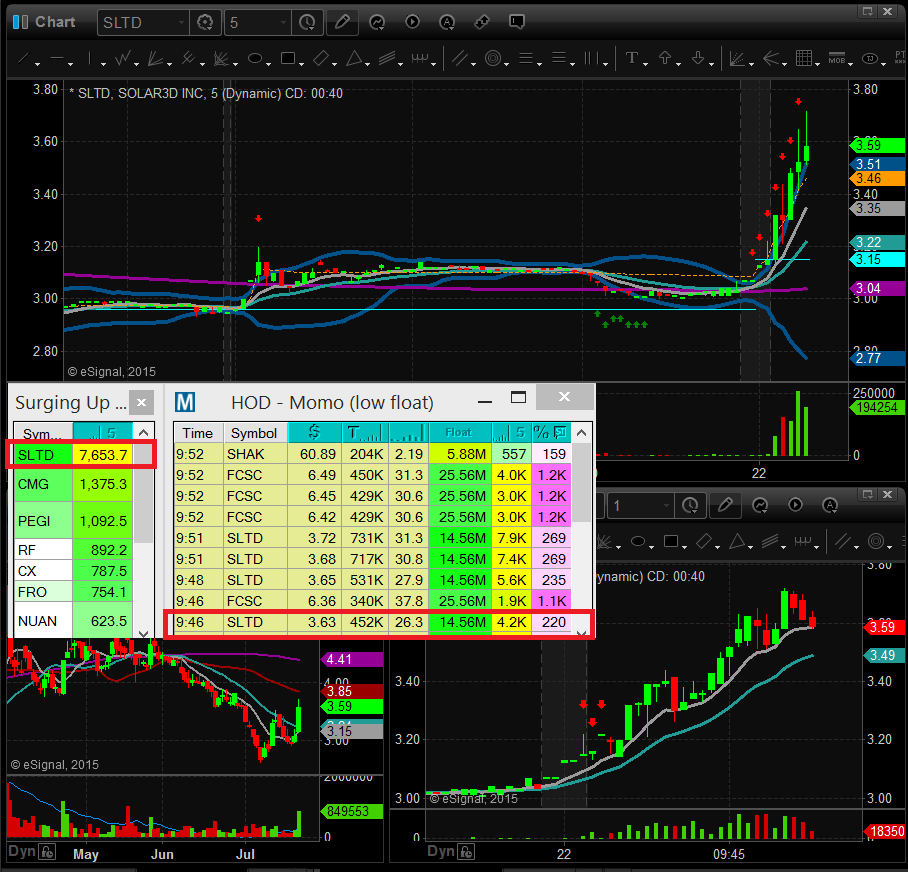Toggle Dyn lock icon on daily chart
The width and height of the screenshot is (908, 872).
tap(47, 852)
